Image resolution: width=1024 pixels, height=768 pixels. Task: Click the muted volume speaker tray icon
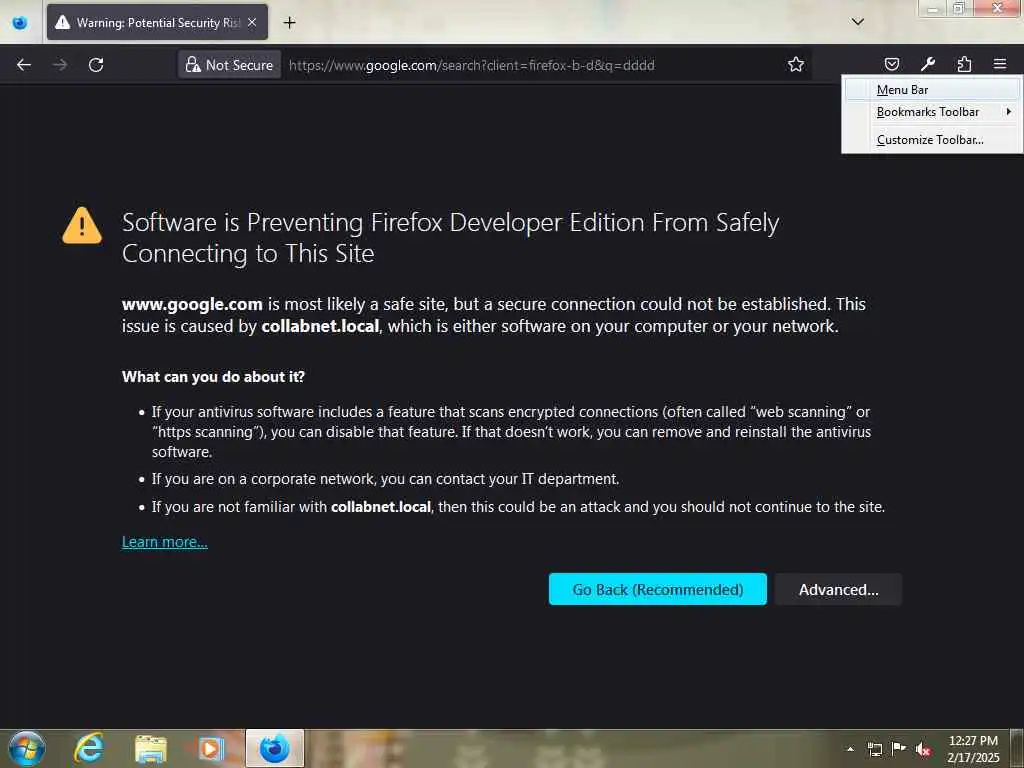pos(923,749)
